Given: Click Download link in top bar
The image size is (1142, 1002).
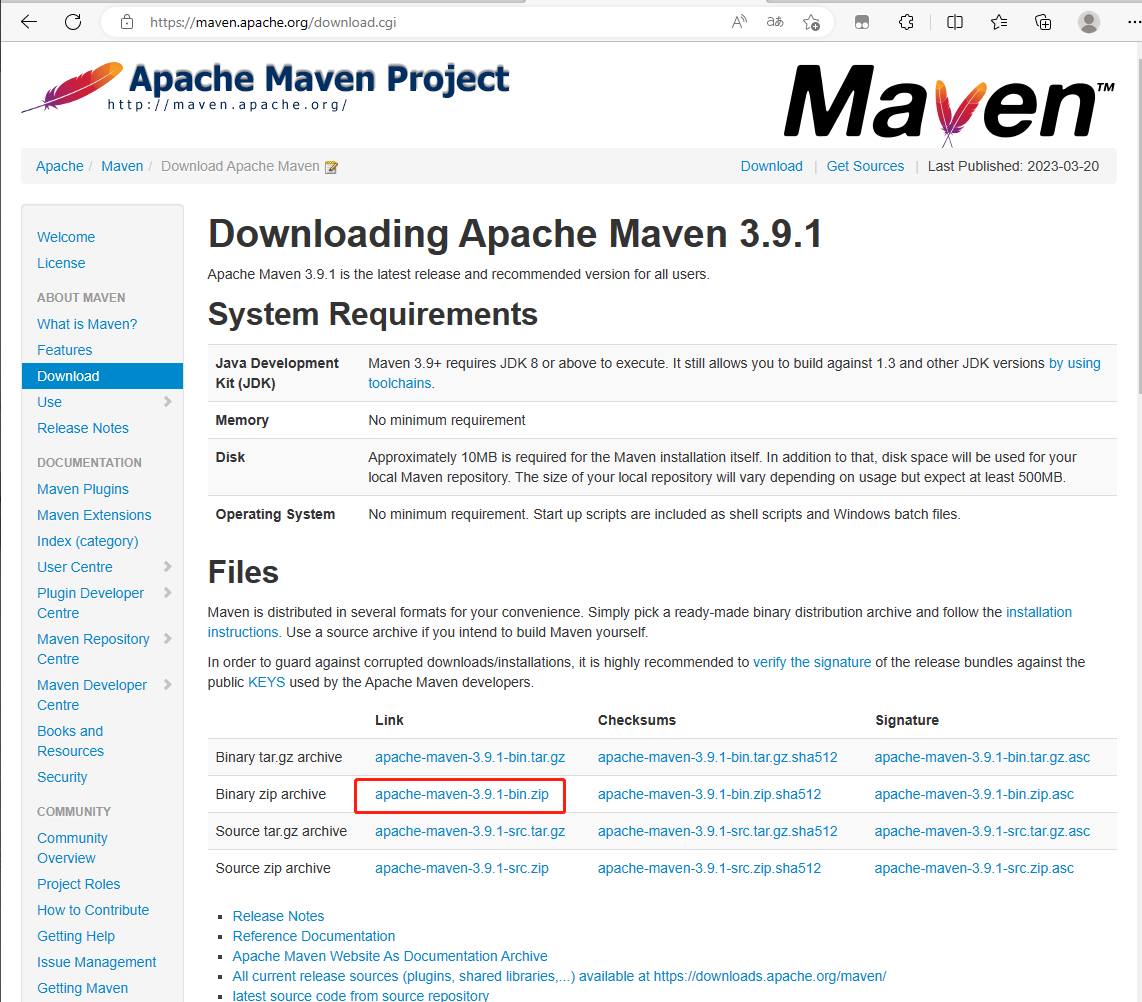Looking at the screenshot, I should point(771,166).
